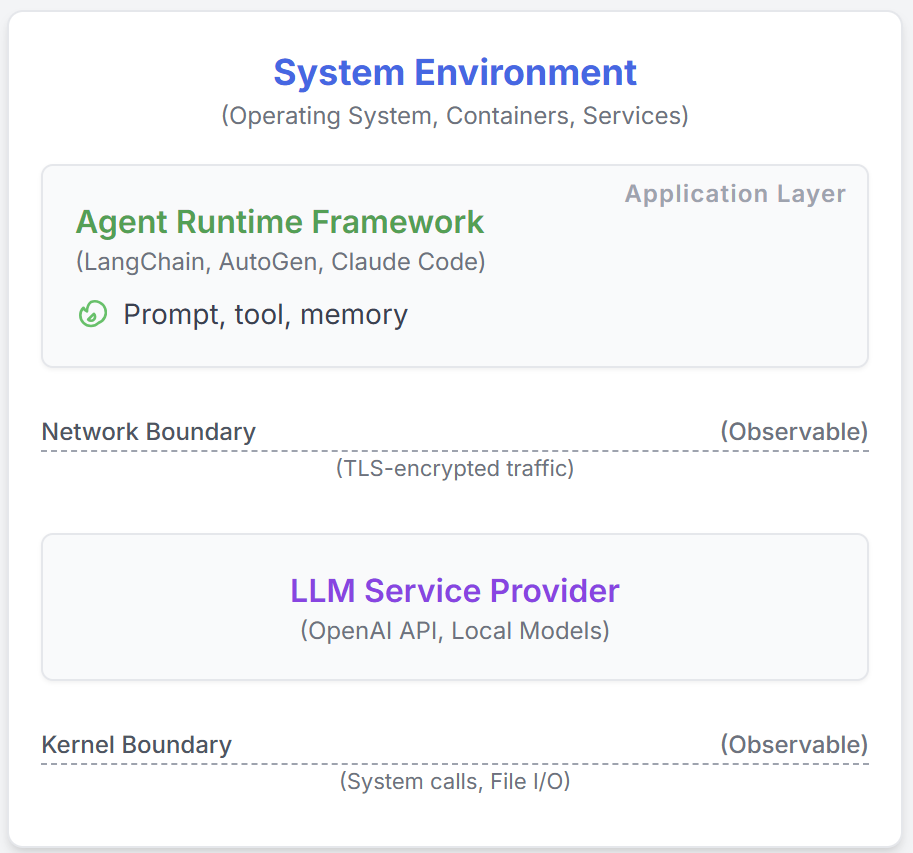Select the Prompt, tool, memory text

coord(265,314)
